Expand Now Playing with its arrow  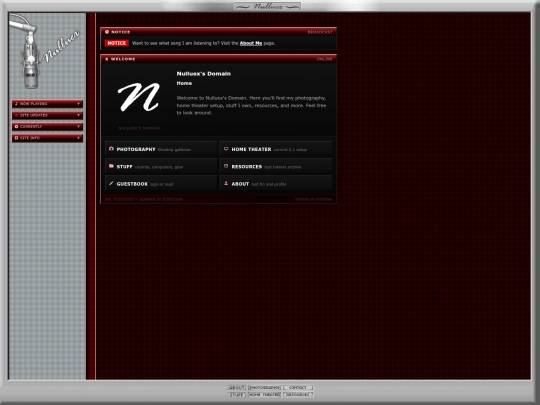click(x=79, y=104)
